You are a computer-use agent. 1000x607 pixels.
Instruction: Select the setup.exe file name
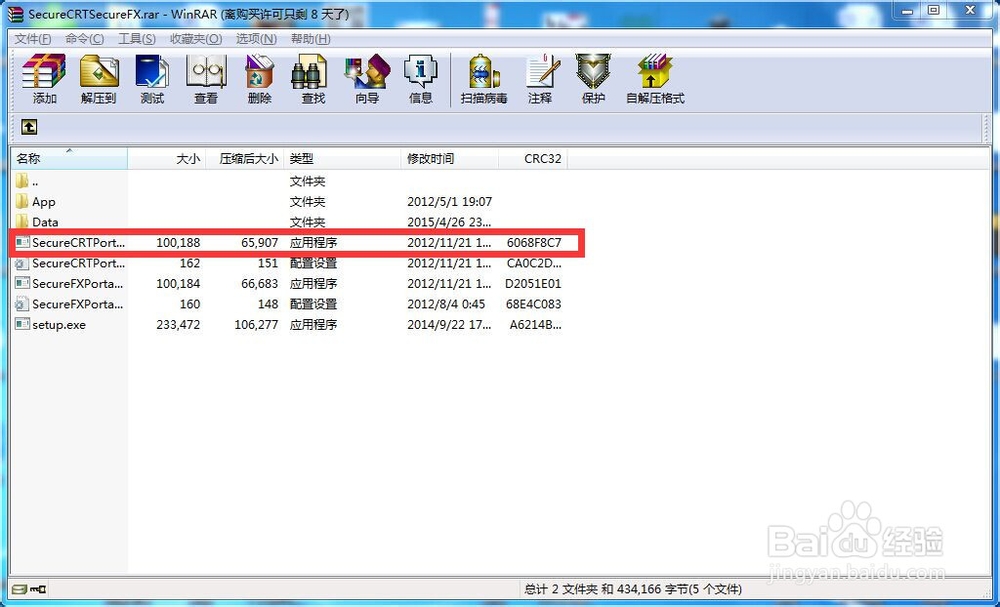tap(59, 325)
